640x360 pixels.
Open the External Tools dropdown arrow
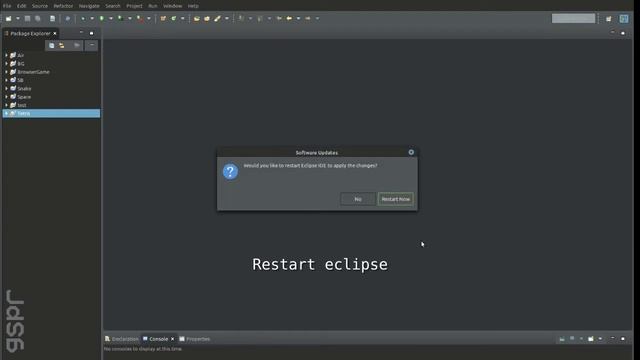coord(149,18)
